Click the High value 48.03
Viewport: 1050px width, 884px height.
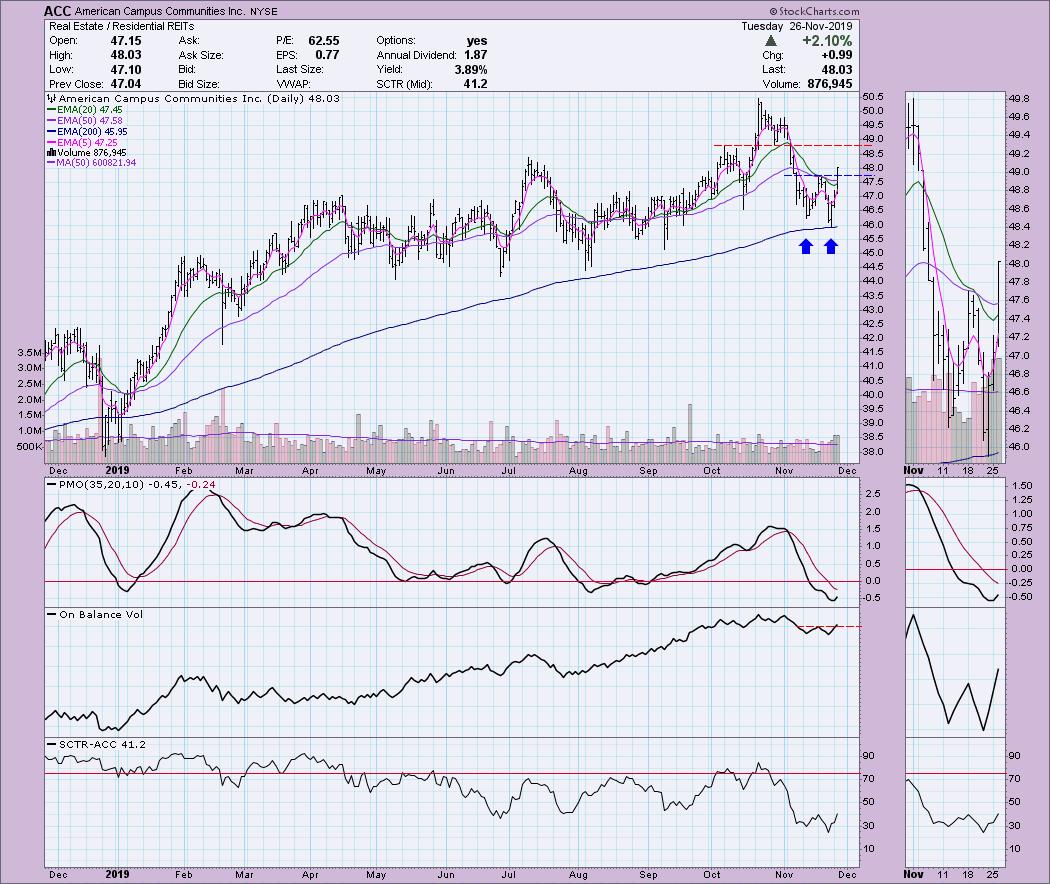pyautogui.click(x=125, y=55)
